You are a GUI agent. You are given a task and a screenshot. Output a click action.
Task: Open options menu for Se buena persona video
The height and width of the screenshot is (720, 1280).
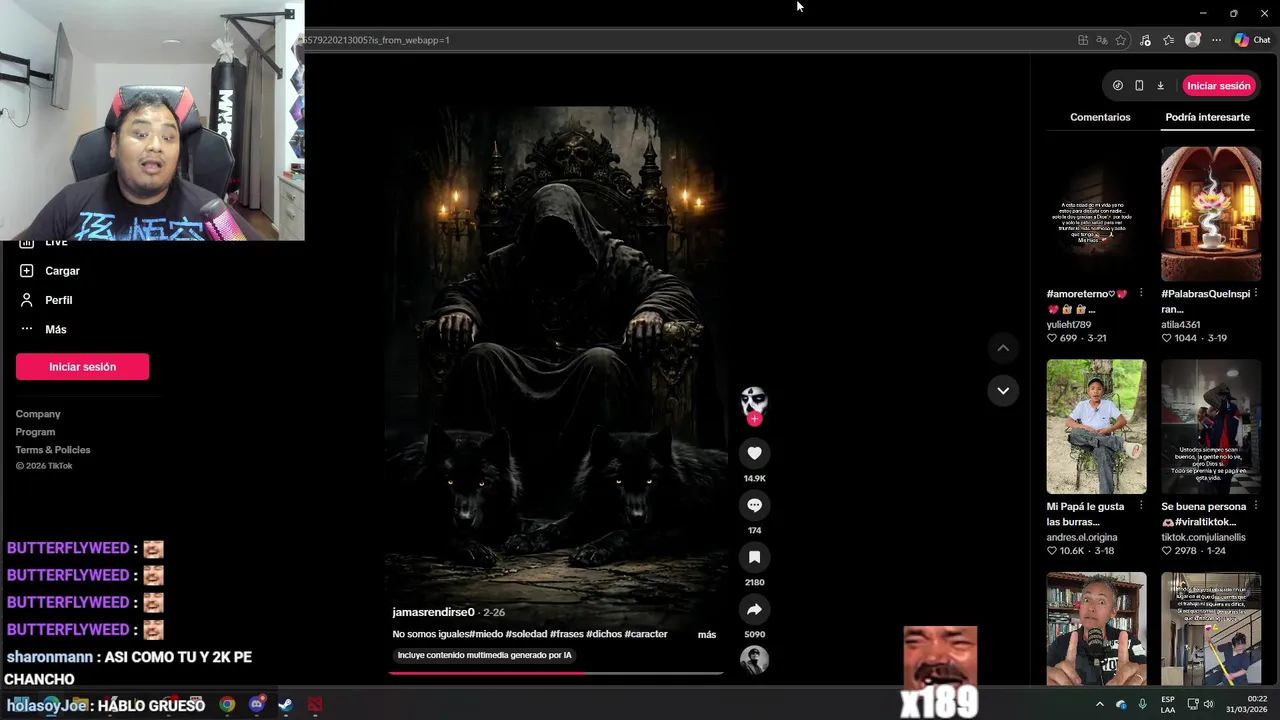(x=1256, y=507)
